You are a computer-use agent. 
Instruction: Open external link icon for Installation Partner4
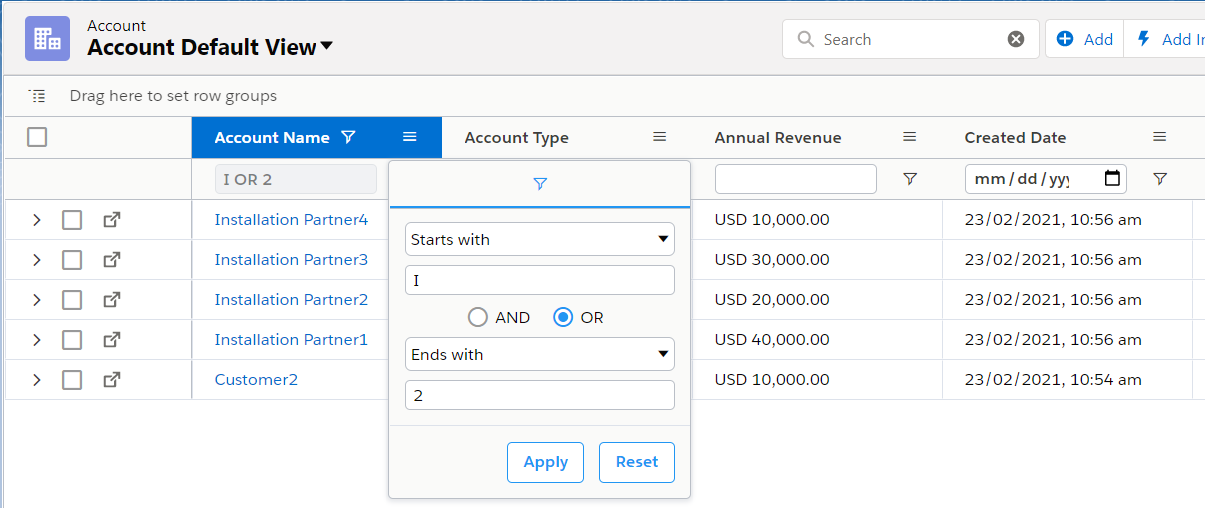click(x=112, y=219)
